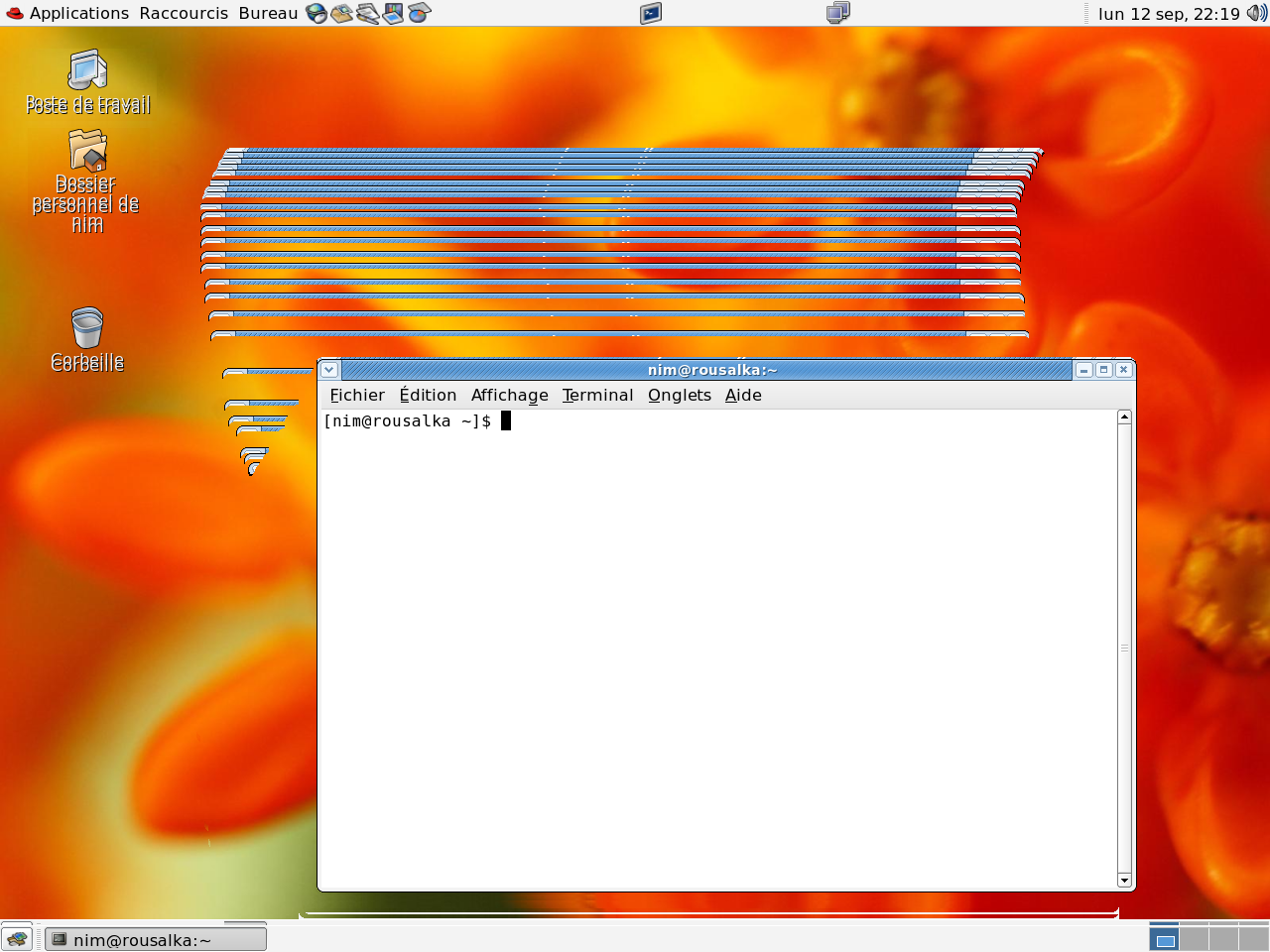Image resolution: width=1270 pixels, height=952 pixels.
Task: Click the Corbeille trash icon
Action: (x=87, y=328)
